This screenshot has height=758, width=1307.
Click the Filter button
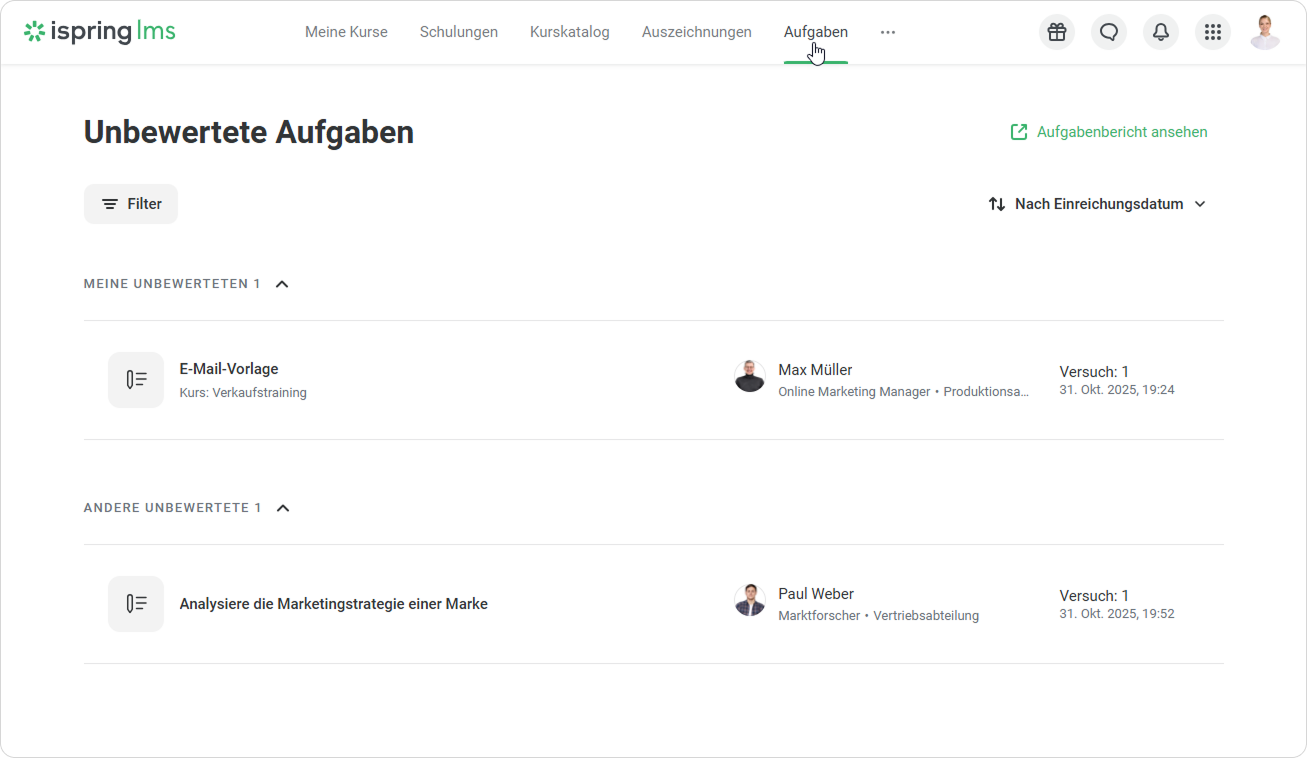click(131, 204)
